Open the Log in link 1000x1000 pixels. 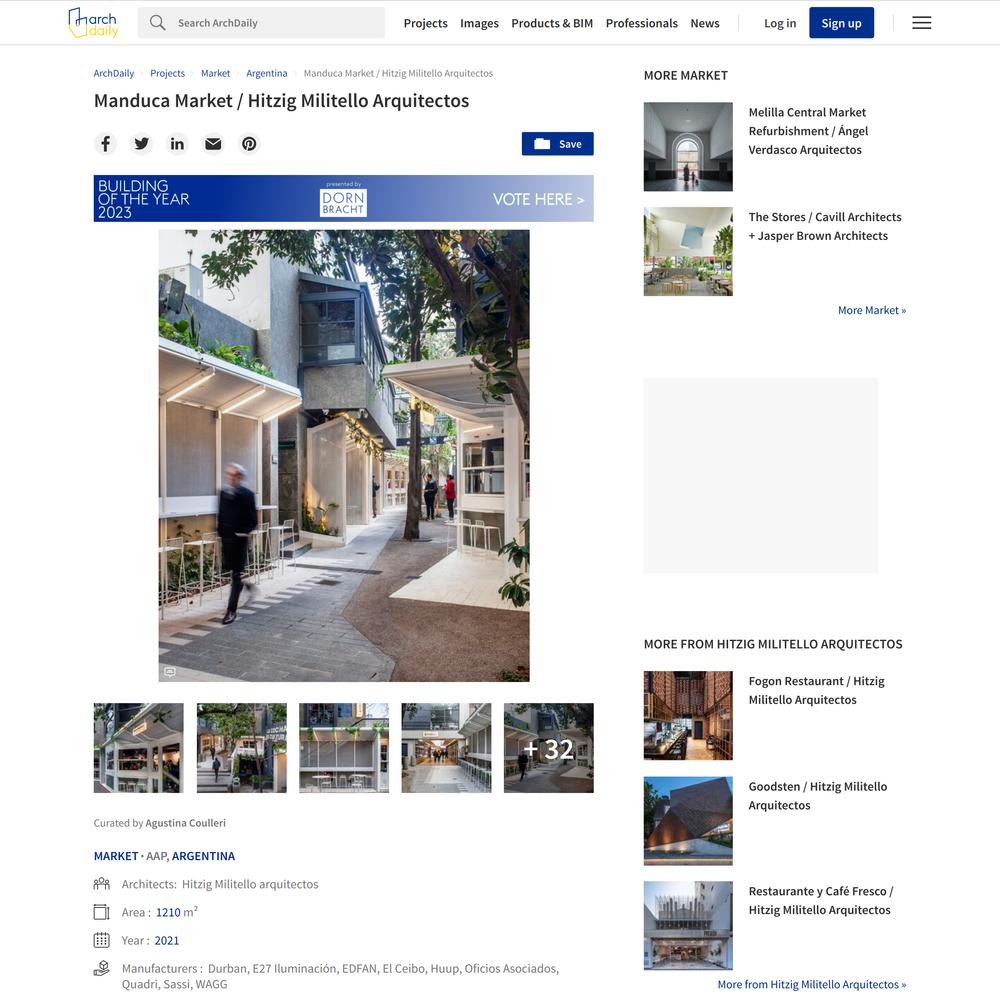click(x=780, y=23)
